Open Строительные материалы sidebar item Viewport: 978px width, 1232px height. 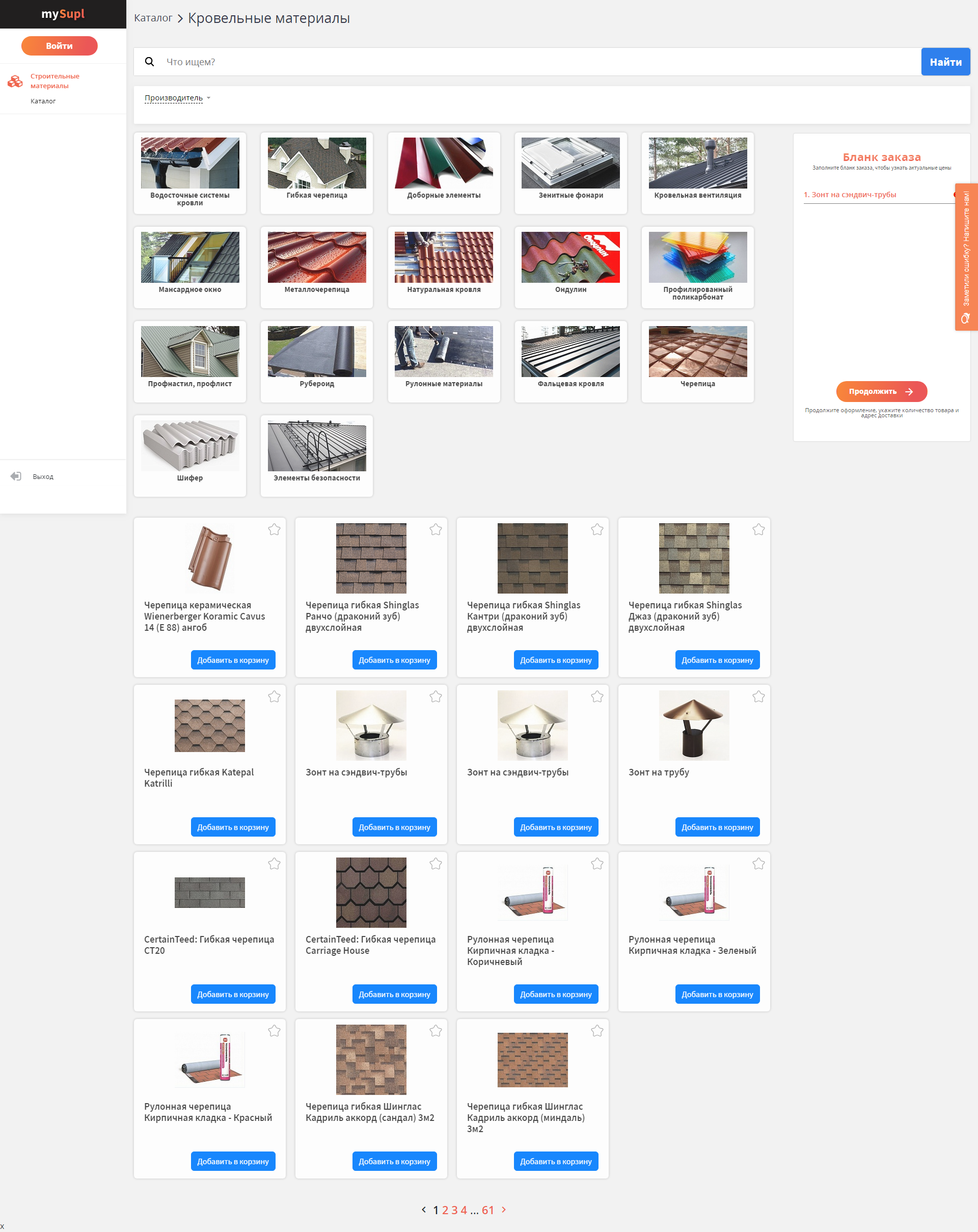coord(55,81)
